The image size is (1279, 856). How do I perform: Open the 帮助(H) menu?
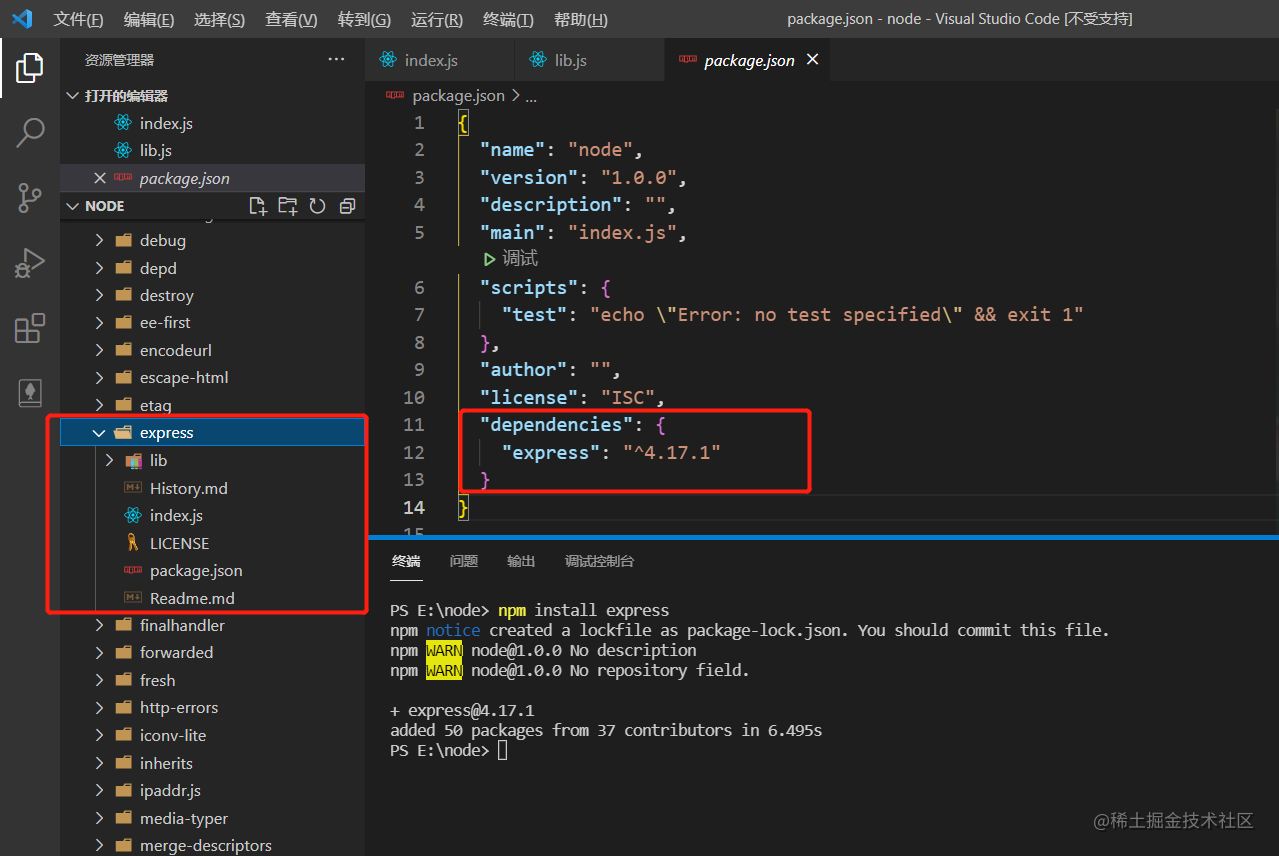(580, 20)
